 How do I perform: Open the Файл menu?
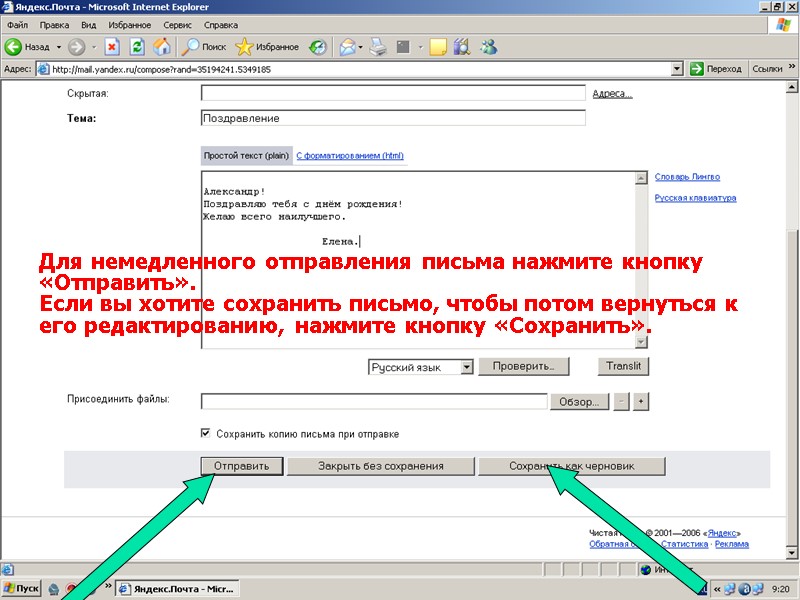coord(17,25)
